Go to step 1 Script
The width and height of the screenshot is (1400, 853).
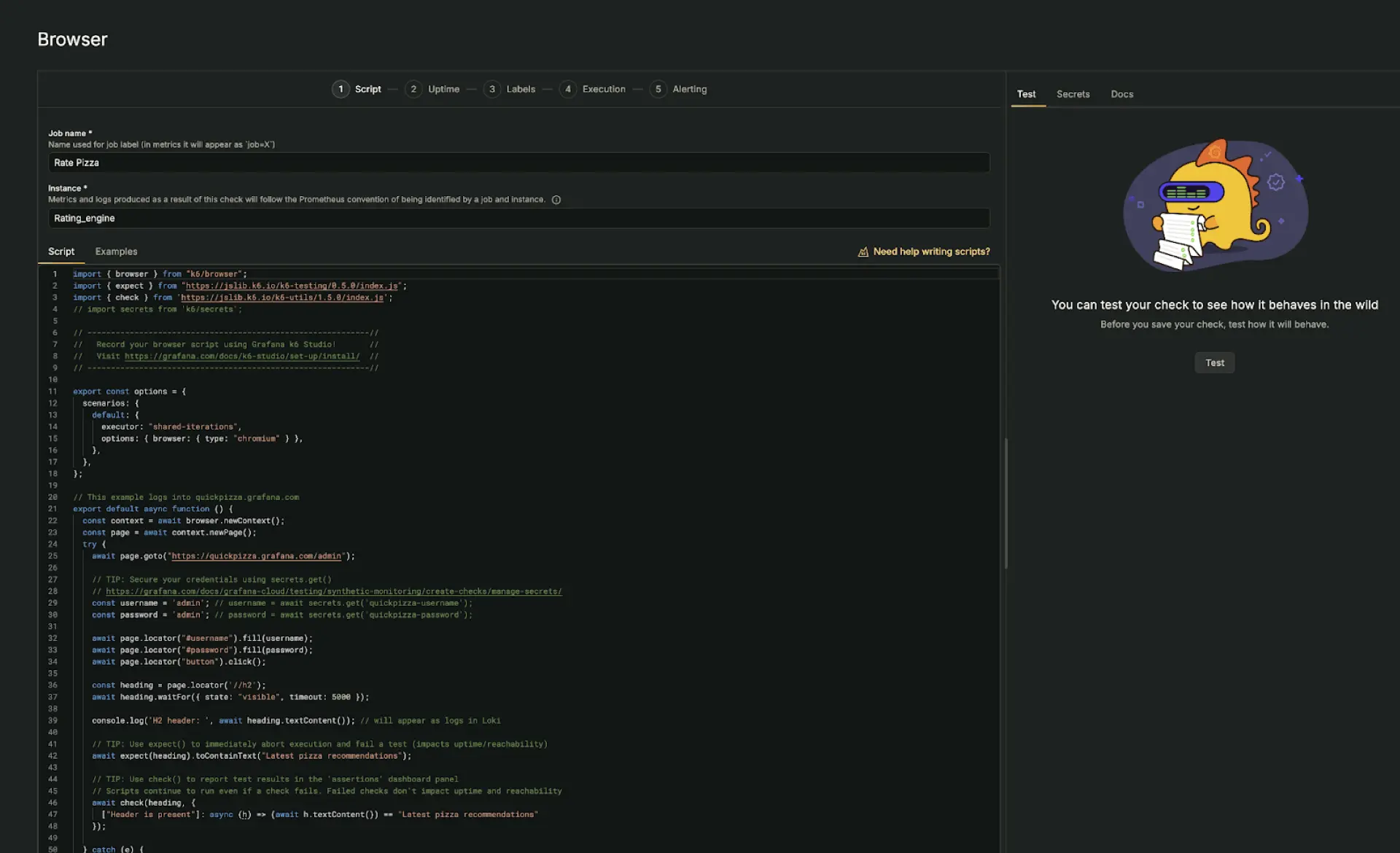tap(357, 89)
